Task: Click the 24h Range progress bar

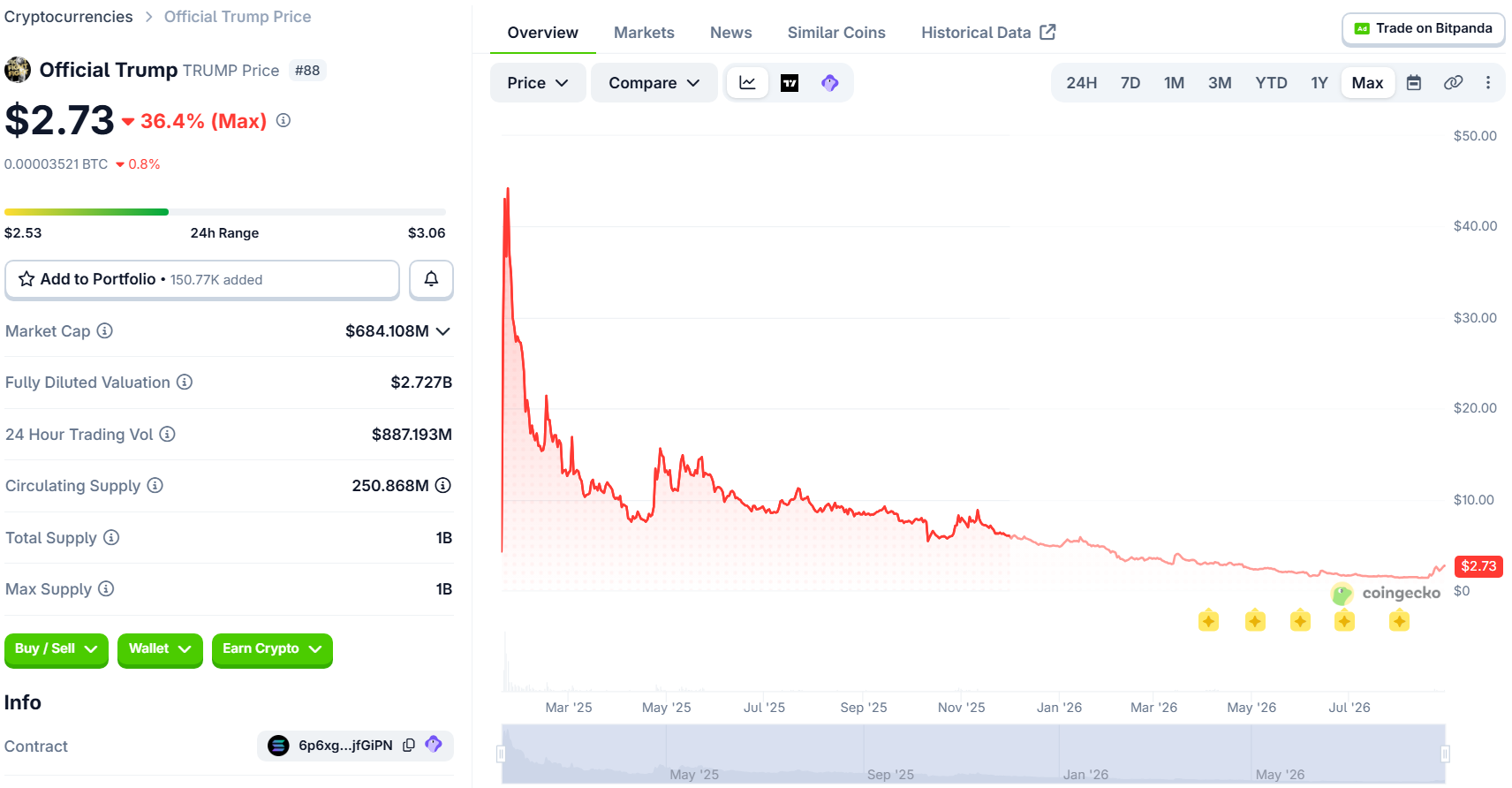Action: 225,212
